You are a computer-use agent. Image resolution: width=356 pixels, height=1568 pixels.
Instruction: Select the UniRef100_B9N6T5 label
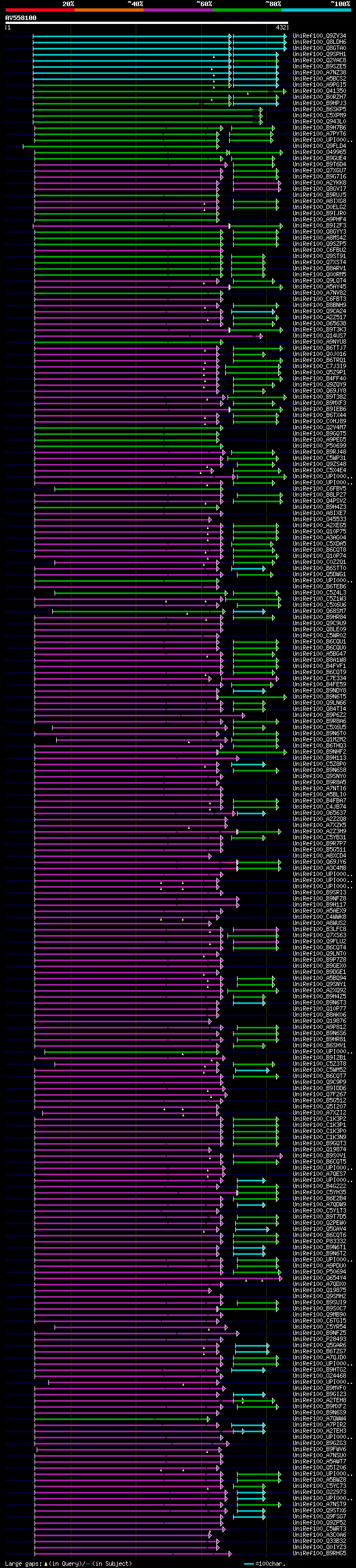pos(319,697)
